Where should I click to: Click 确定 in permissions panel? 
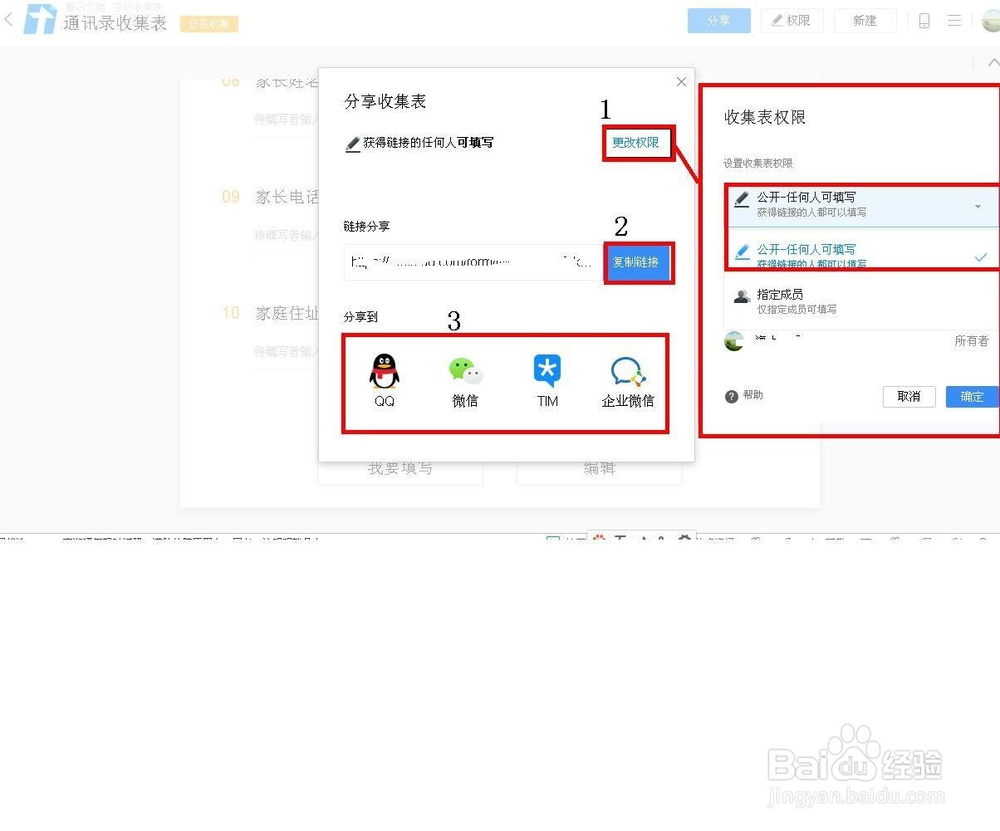(x=972, y=396)
